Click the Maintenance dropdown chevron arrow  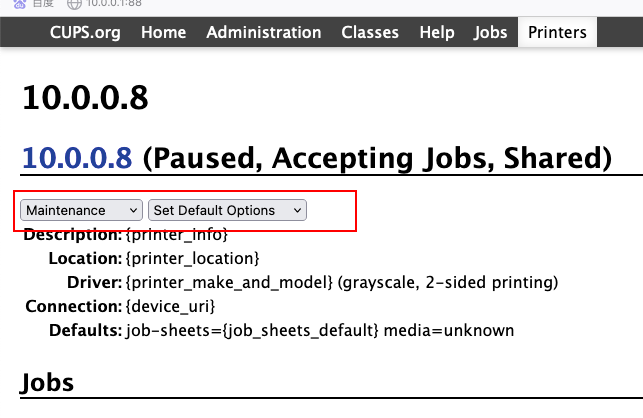point(133,210)
